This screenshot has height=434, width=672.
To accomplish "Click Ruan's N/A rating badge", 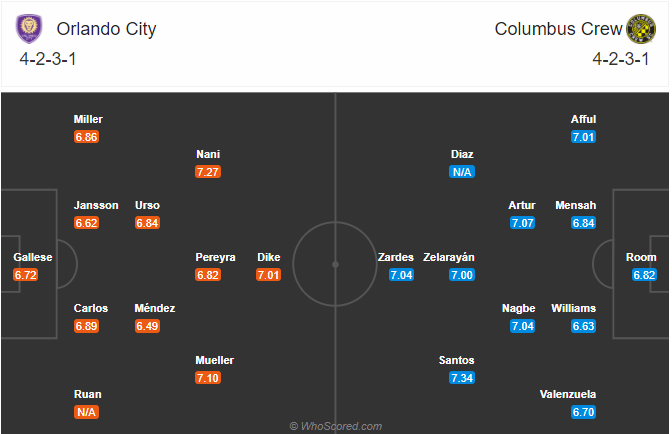I will point(86,412).
